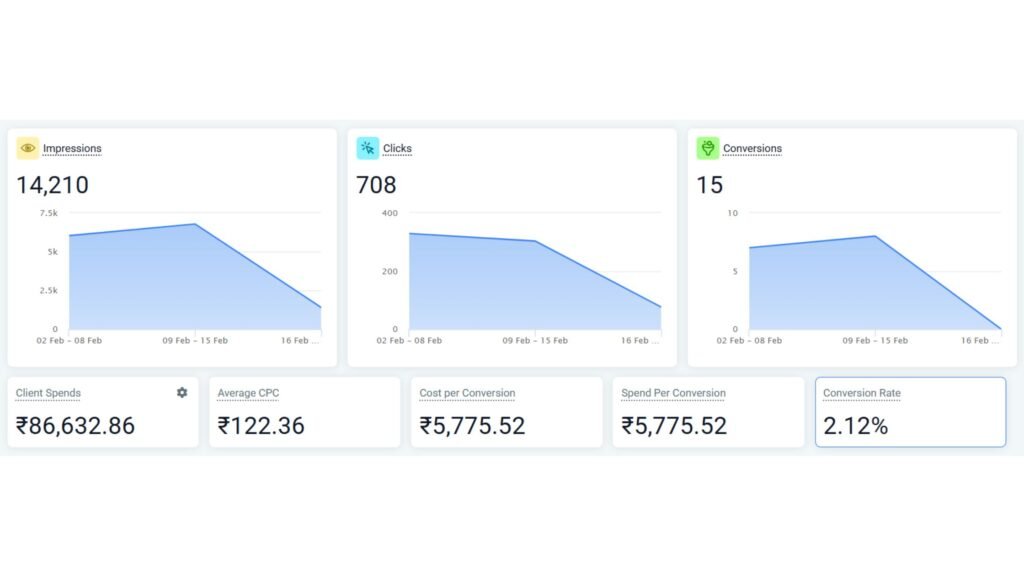Click the Conversions chart endpoint at 16 Feb

[999, 327]
